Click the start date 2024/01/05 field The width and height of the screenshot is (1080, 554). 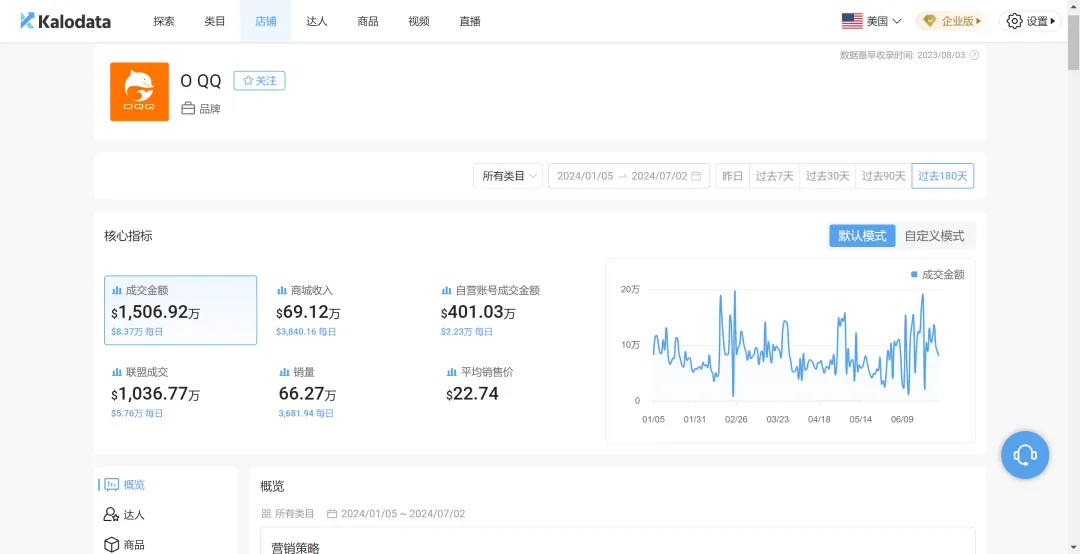(584, 176)
